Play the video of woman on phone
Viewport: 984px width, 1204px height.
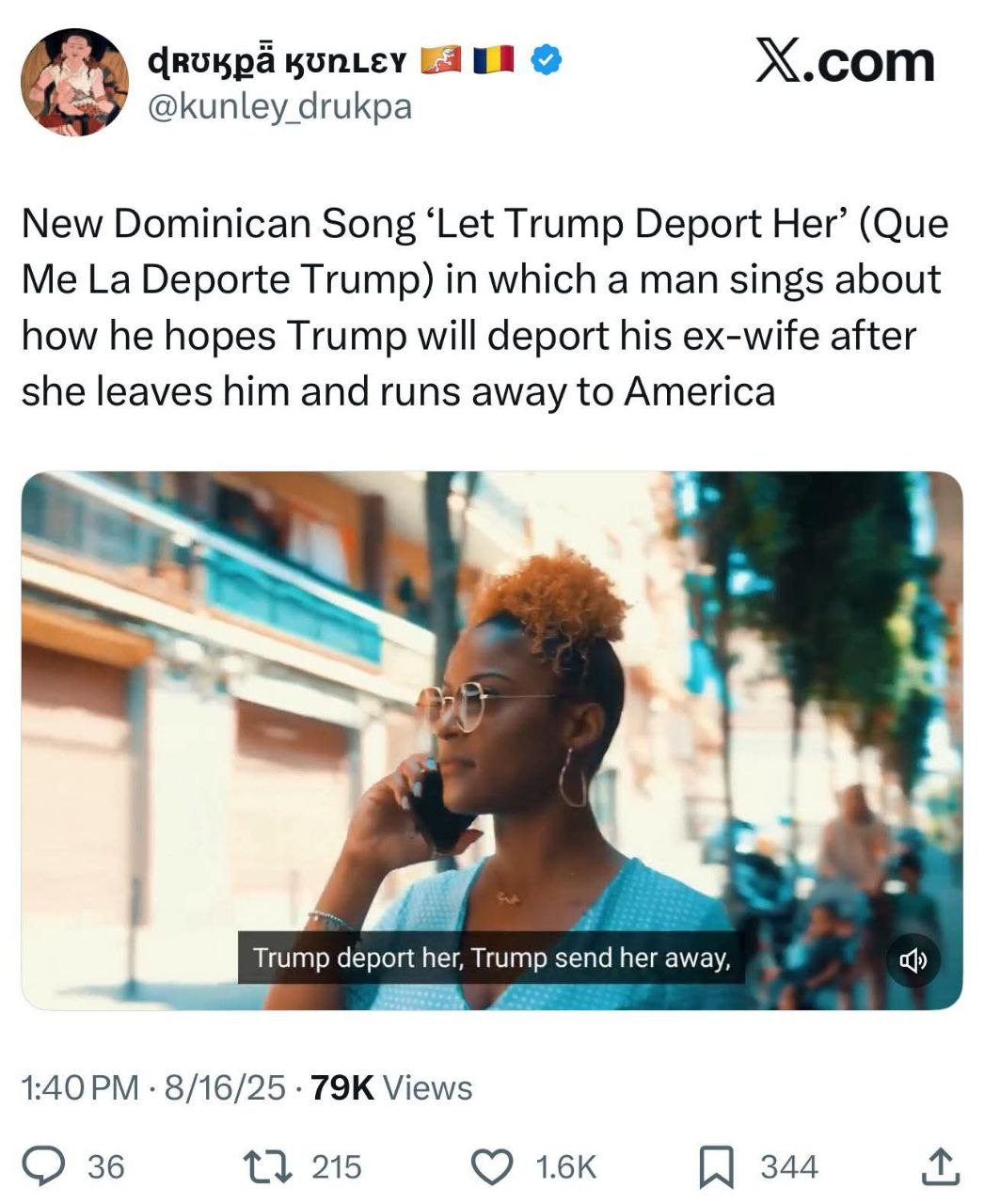pos(492,740)
